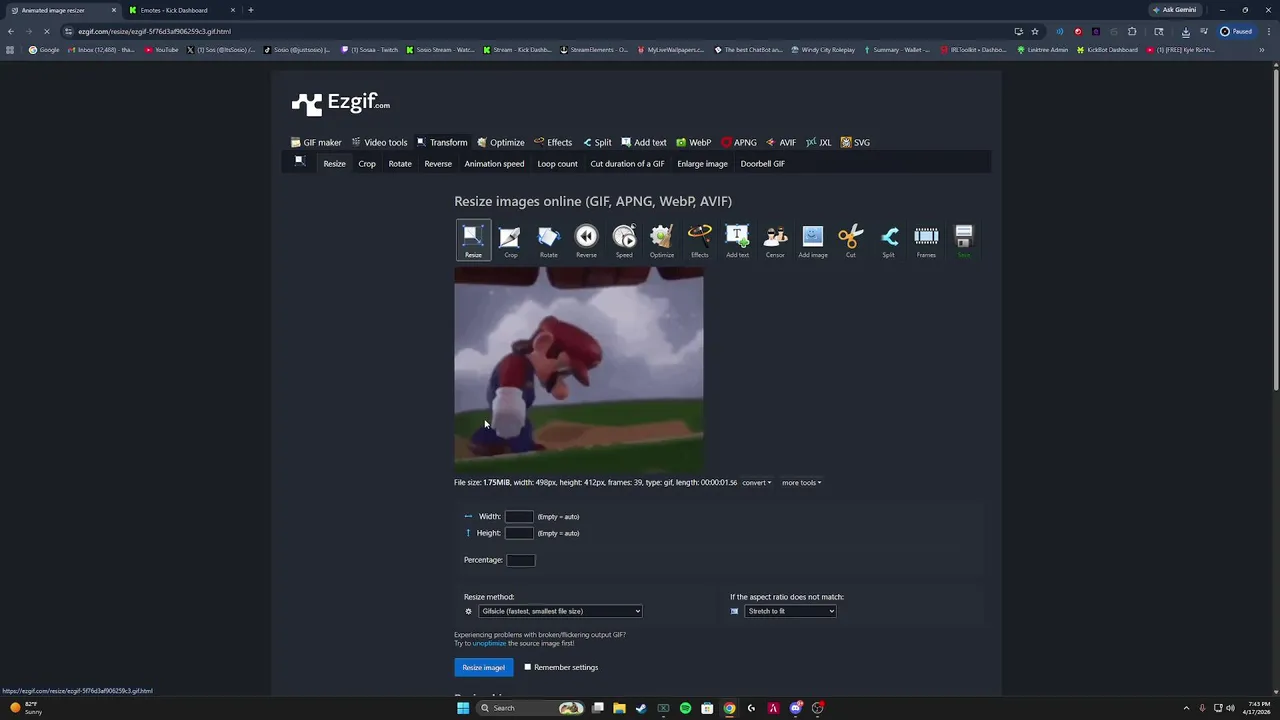Open the Frames tool icon
The height and width of the screenshot is (720, 1280).
pyautogui.click(x=926, y=240)
